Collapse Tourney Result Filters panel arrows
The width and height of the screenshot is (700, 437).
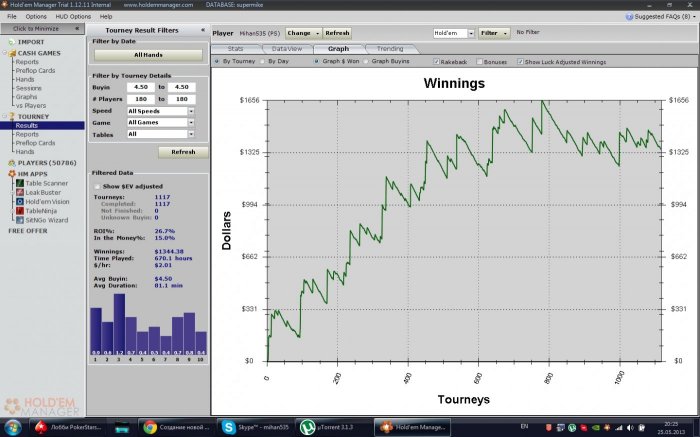pyautogui.click(x=203, y=30)
